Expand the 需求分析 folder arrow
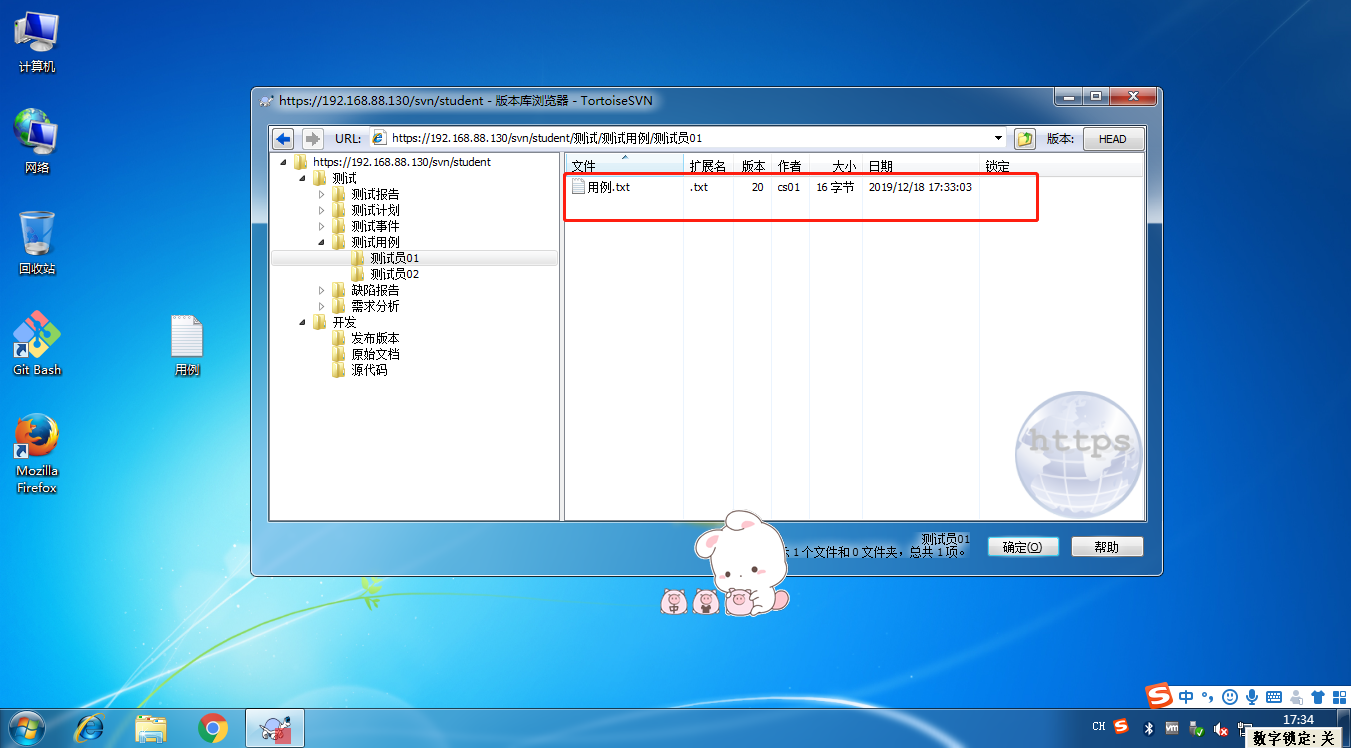 coord(322,306)
